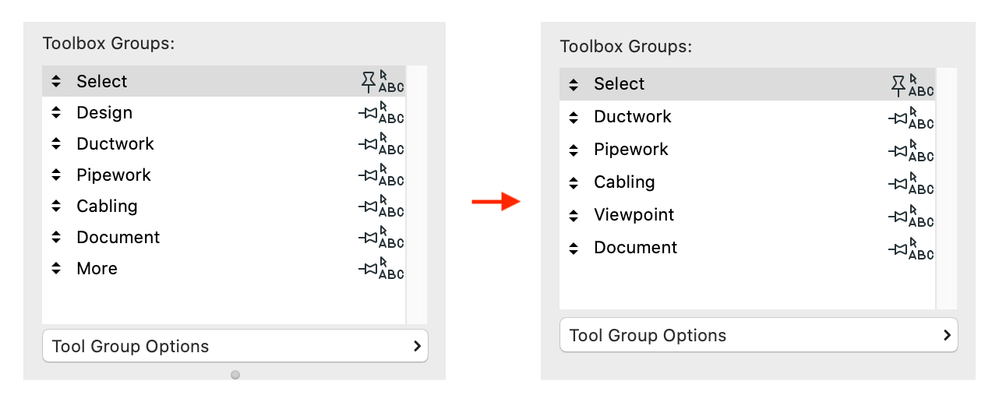This screenshot has width=999, height=406.
Task: Click the ABC text icon beside Design
Action: pyautogui.click(x=391, y=113)
